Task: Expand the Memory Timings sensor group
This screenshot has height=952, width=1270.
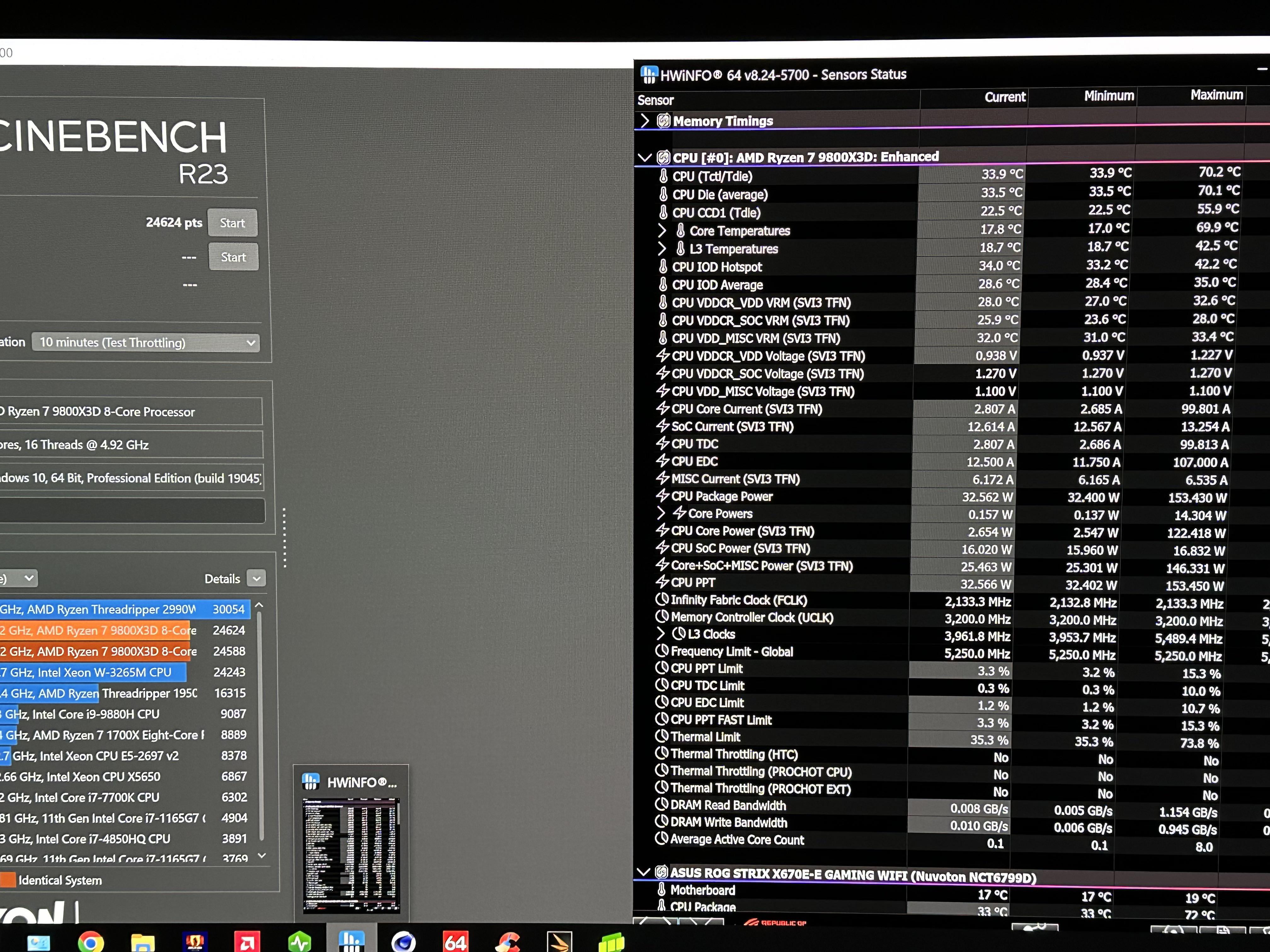Action: click(x=645, y=121)
